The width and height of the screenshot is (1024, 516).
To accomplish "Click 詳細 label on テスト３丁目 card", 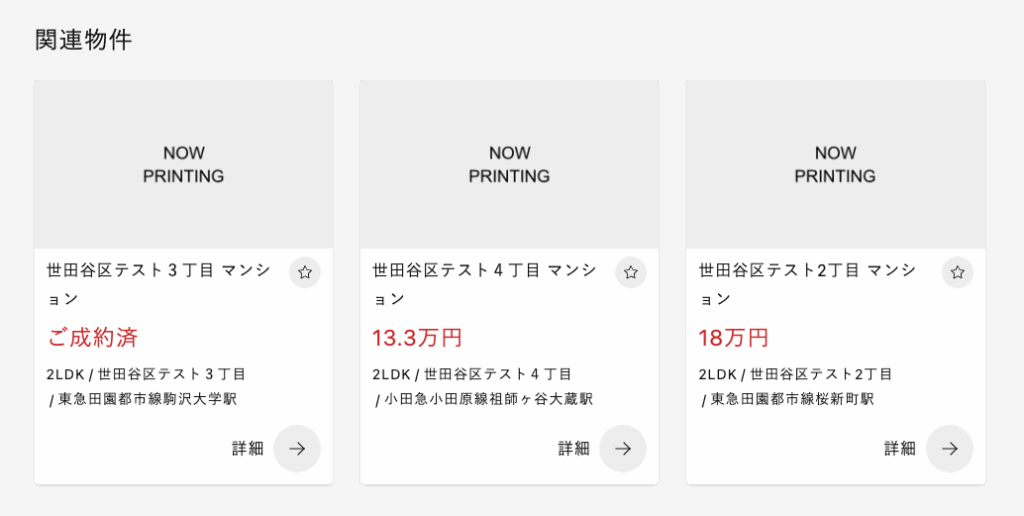I will (x=248, y=449).
